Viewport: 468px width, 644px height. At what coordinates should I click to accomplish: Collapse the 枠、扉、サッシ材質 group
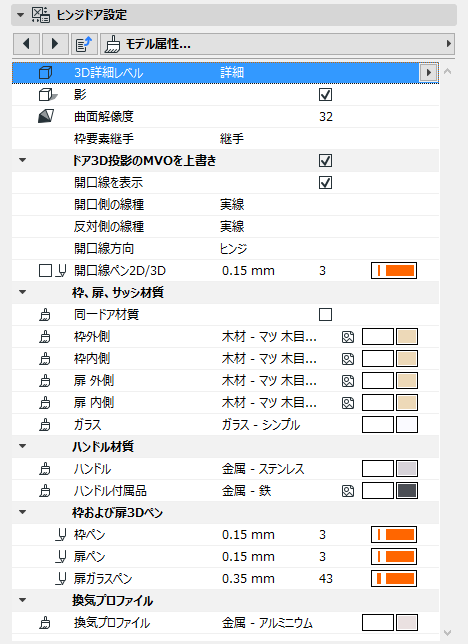click(23, 292)
